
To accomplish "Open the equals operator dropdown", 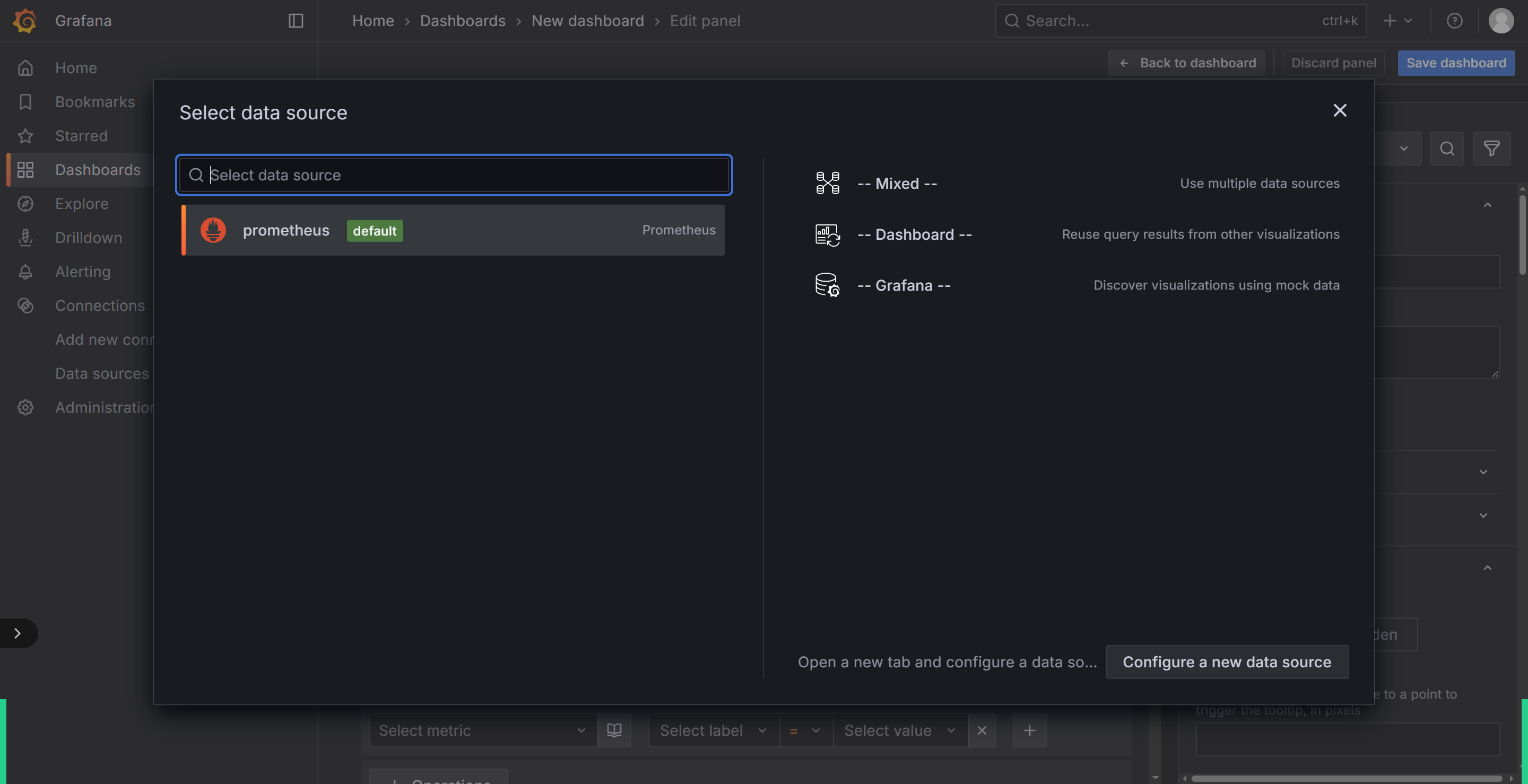I will 806,730.
